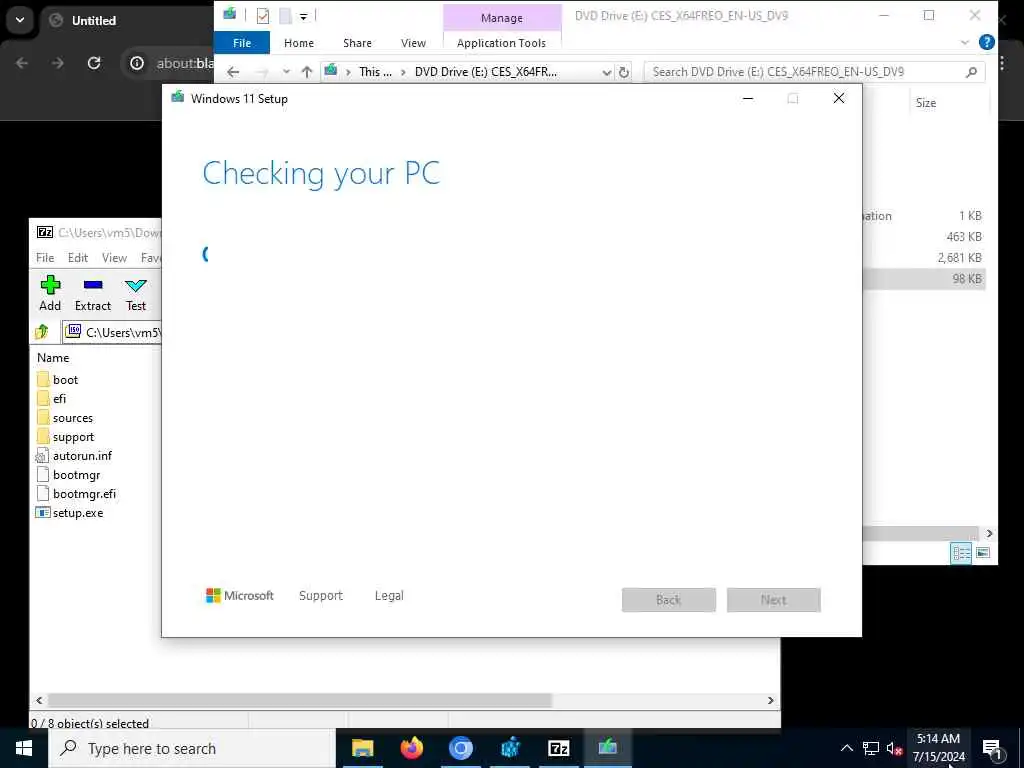Image resolution: width=1024 pixels, height=768 pixels.
Task: Open the 7-Zip File menu
Action: tap(45, 258)
